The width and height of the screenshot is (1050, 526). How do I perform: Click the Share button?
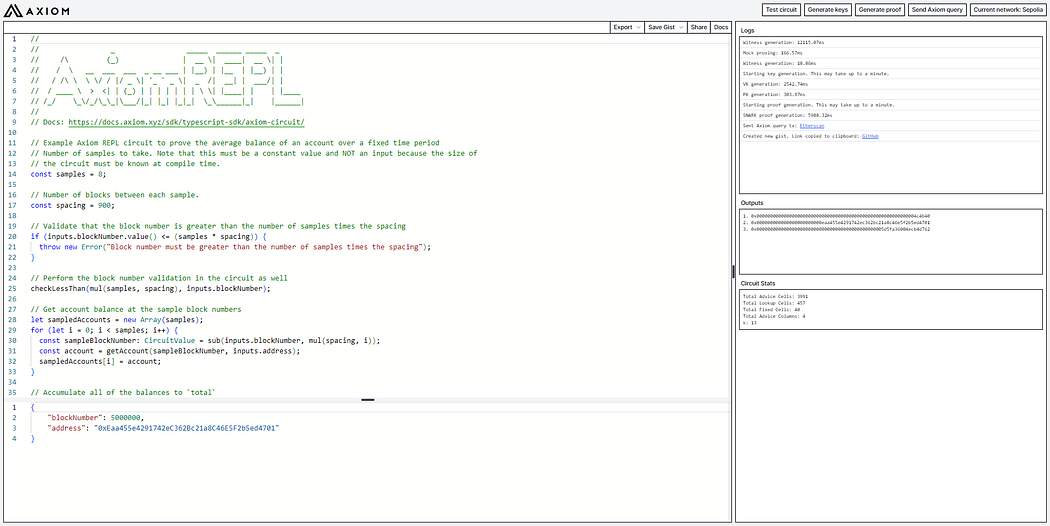(x=698, y=27)
